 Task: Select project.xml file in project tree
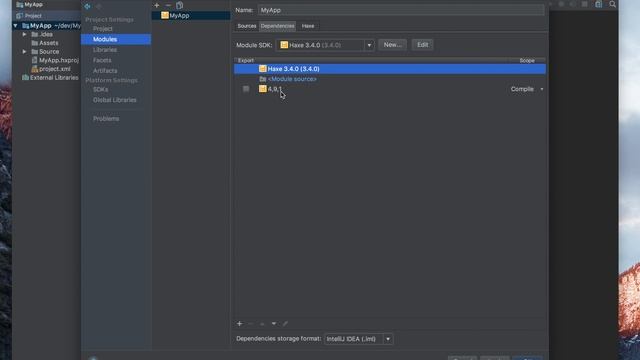point(51,69)
